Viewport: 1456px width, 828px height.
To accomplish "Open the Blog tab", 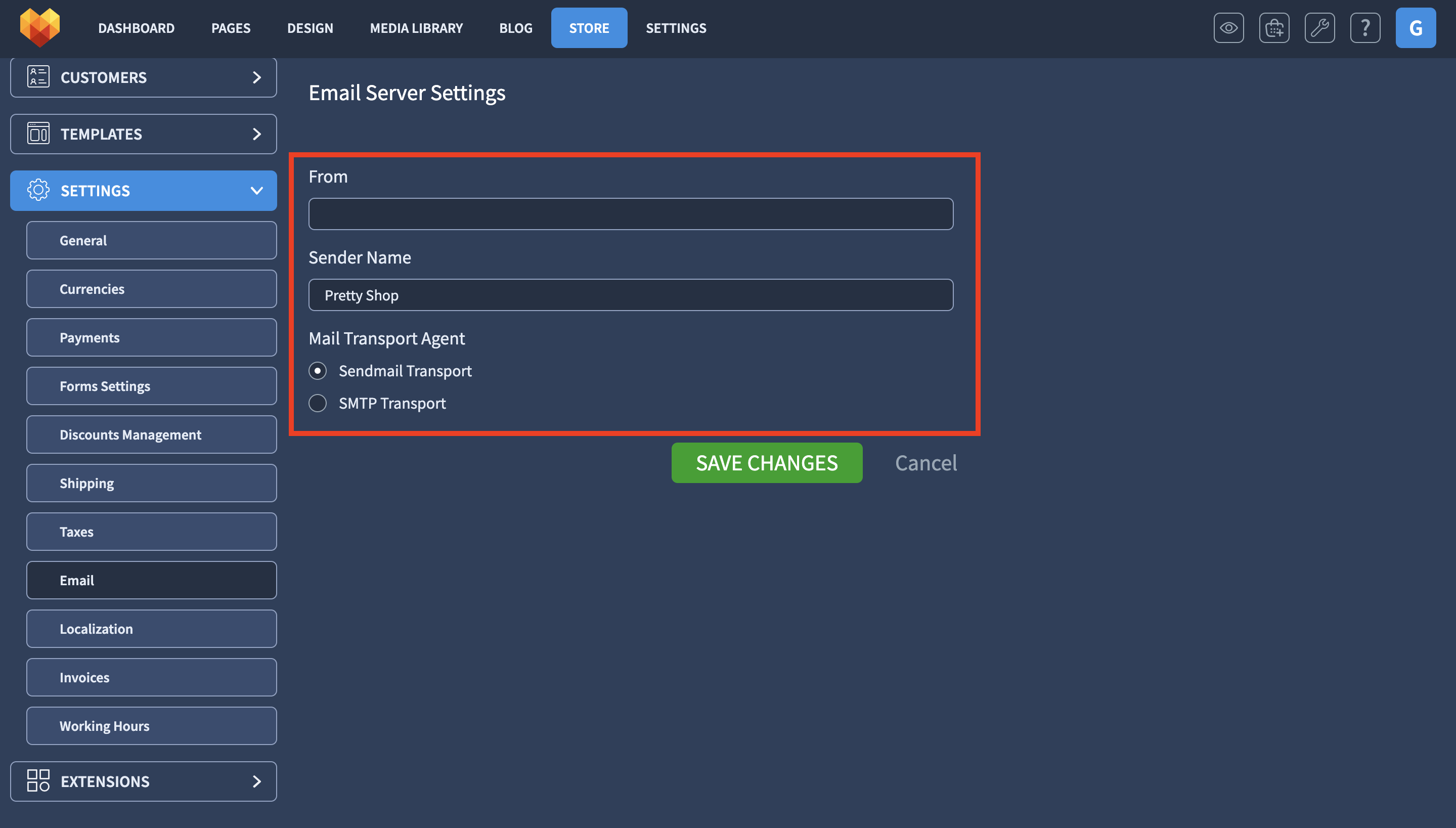I will [516, 28].
